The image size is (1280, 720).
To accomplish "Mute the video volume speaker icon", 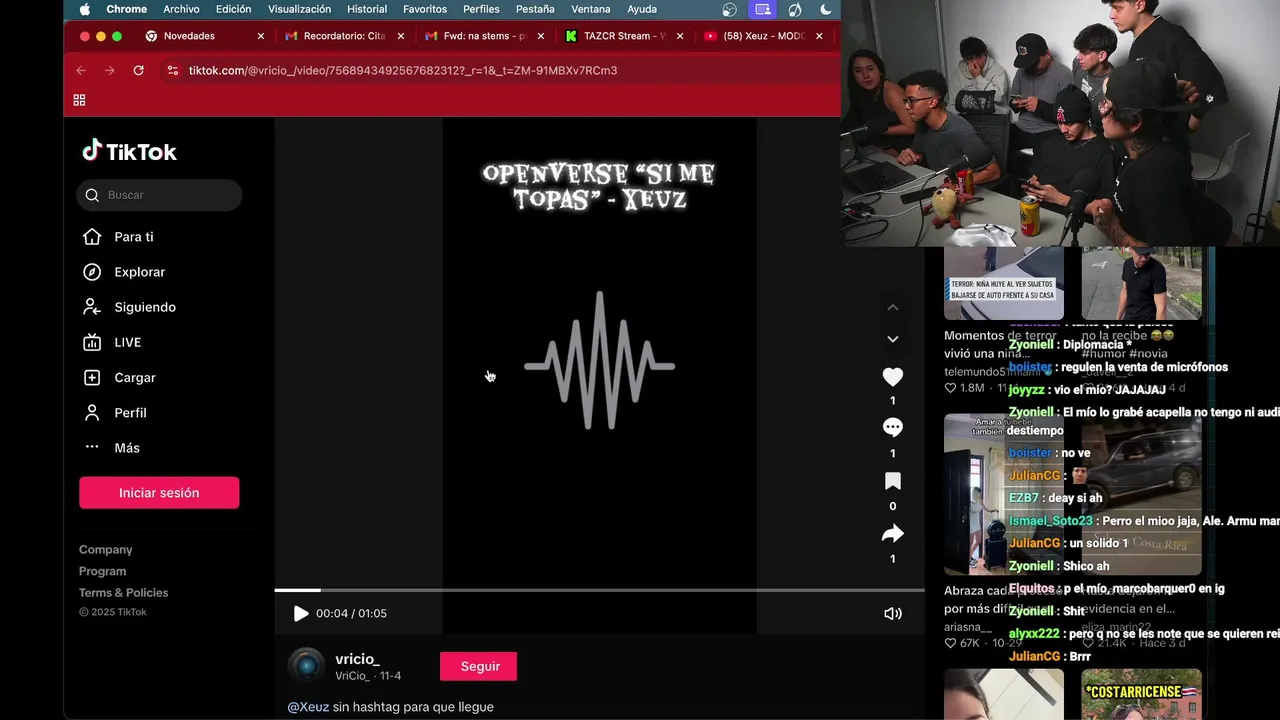I will 893,614.
